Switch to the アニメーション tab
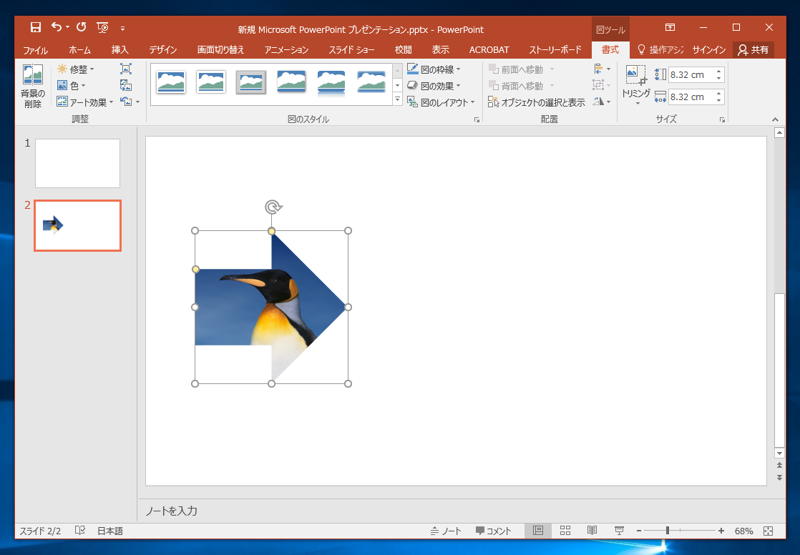The height and width of the screenshot is (555, 800). (286, 50)
